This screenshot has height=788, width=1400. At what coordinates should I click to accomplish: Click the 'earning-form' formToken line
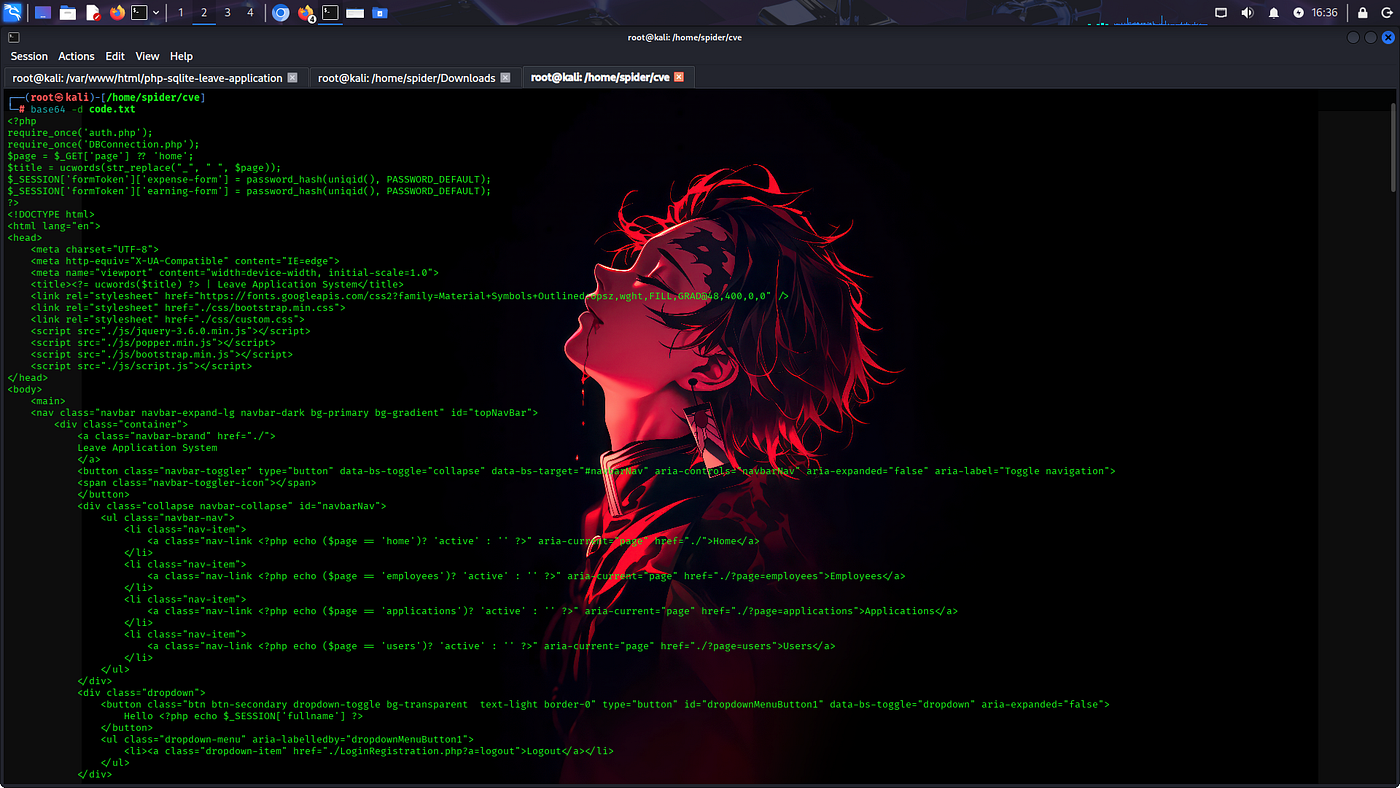[249, 191]
